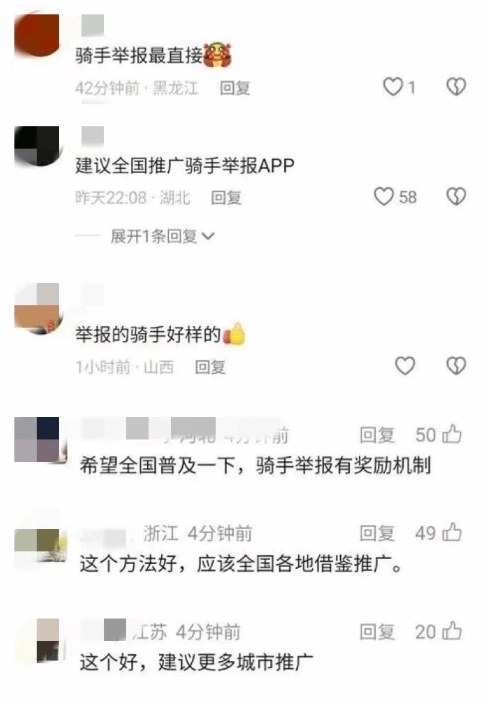Viewport: 487px width, 702px height.
Task: Reply to the 骑手举报有奖励机制 comment
Action: point(377,435)
